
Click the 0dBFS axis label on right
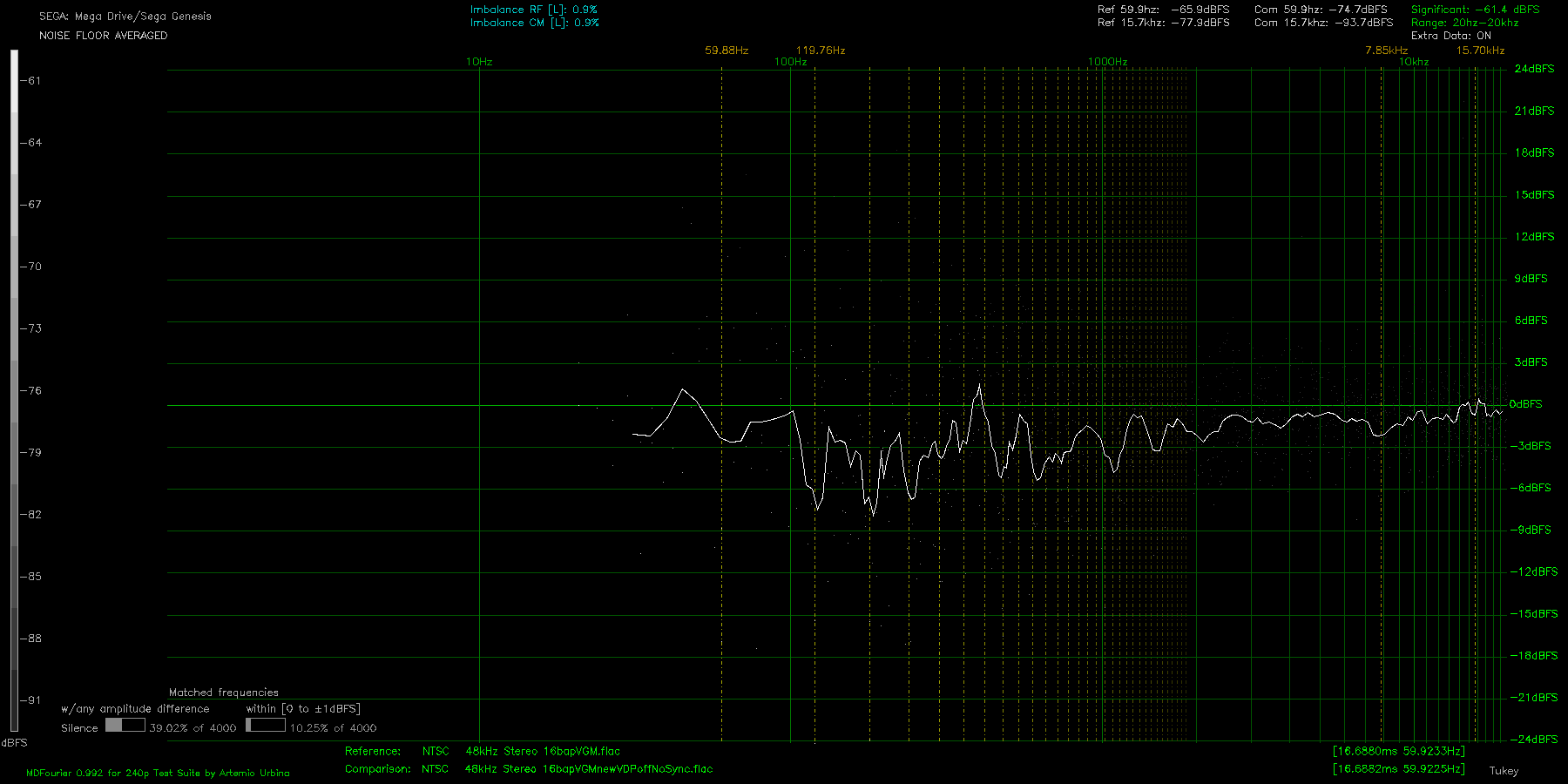click(x=1525, y=404)
